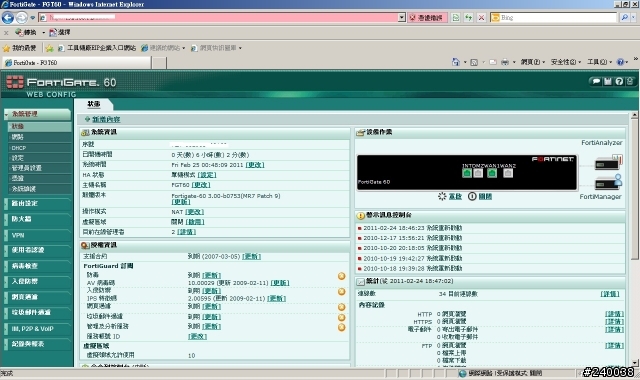Click the IE Back button

click(x=8, y=18)
